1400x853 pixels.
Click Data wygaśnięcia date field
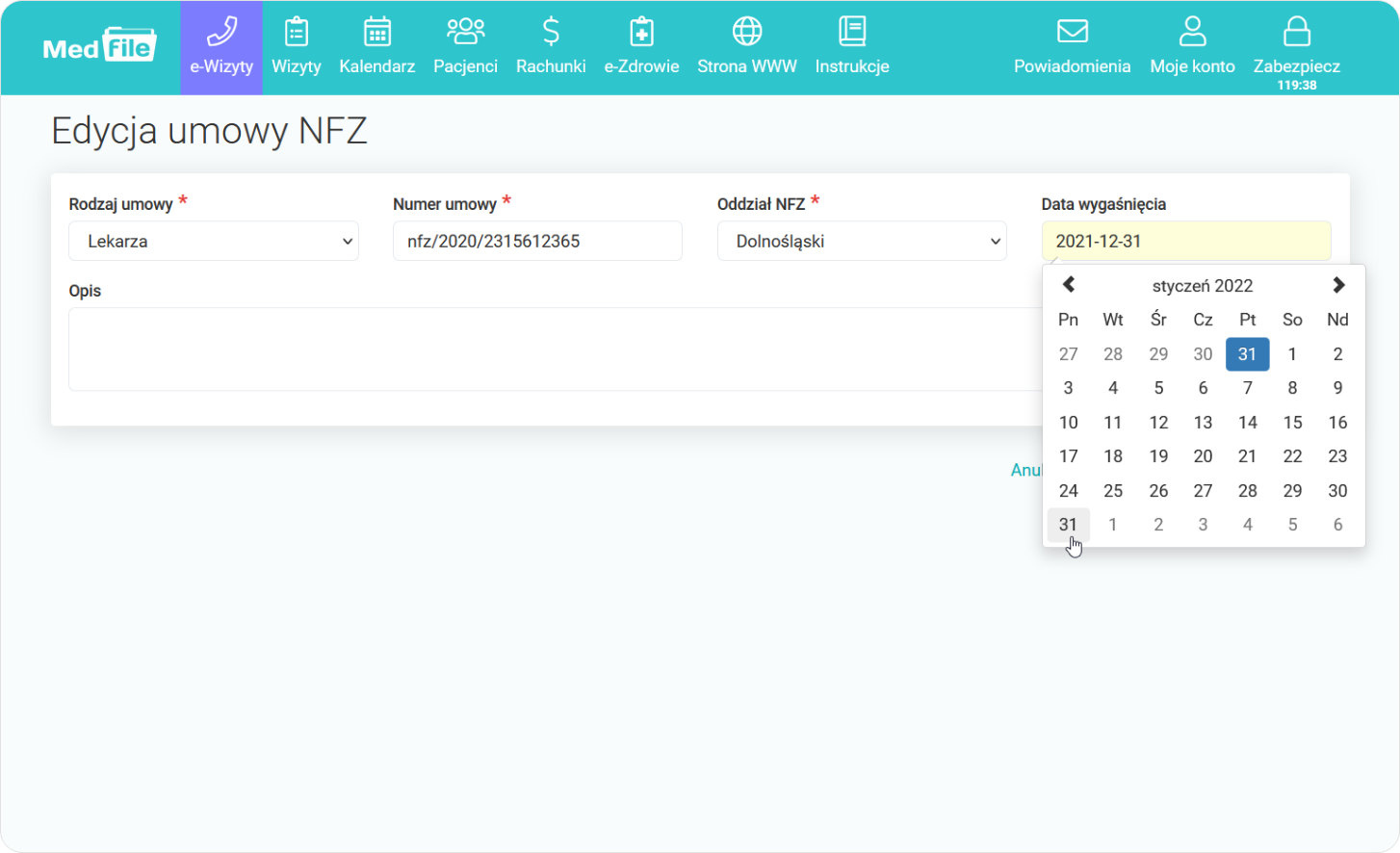pos(1186,242)
